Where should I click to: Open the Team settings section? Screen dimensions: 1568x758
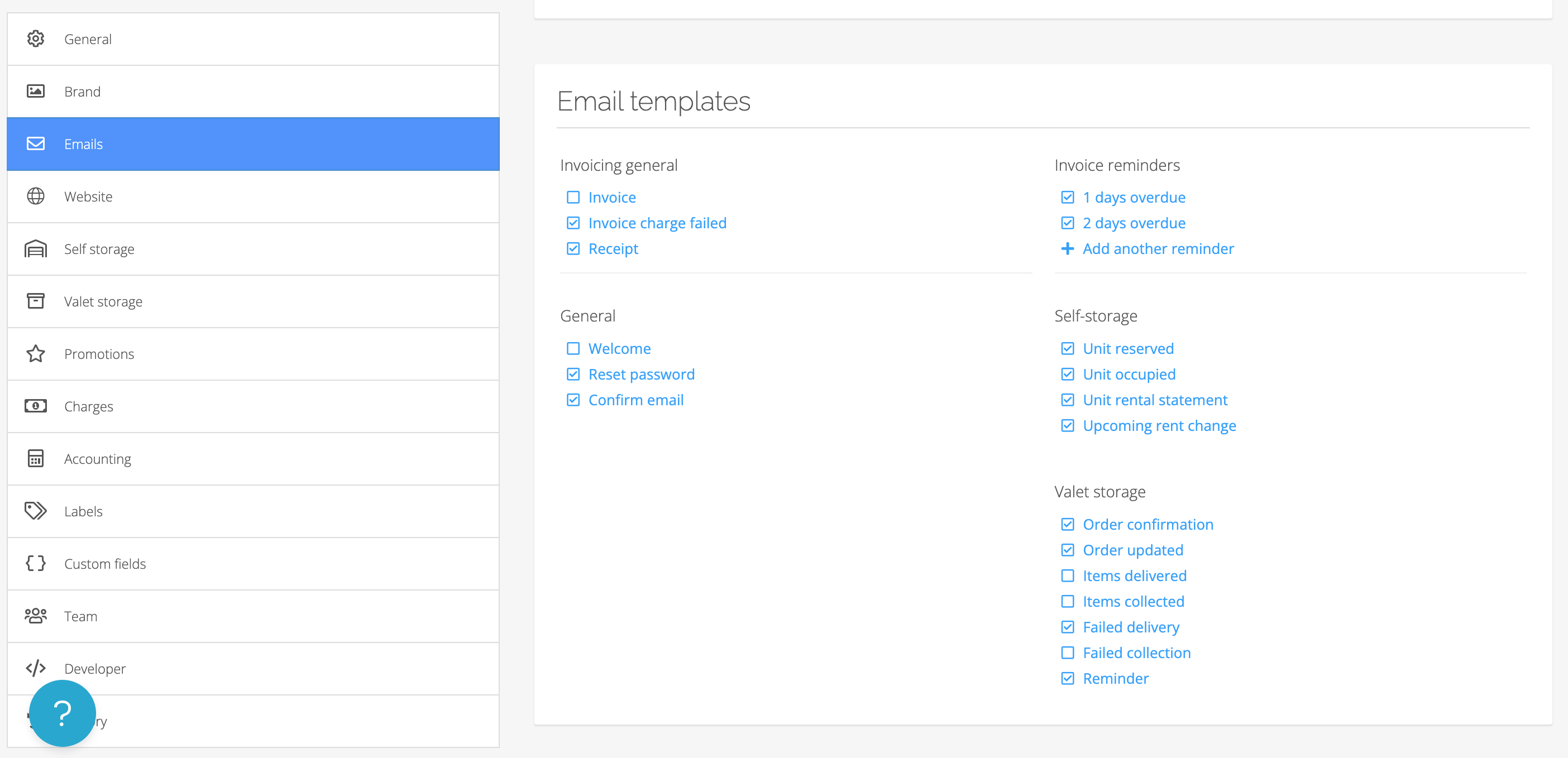click(x=80, y=616)
